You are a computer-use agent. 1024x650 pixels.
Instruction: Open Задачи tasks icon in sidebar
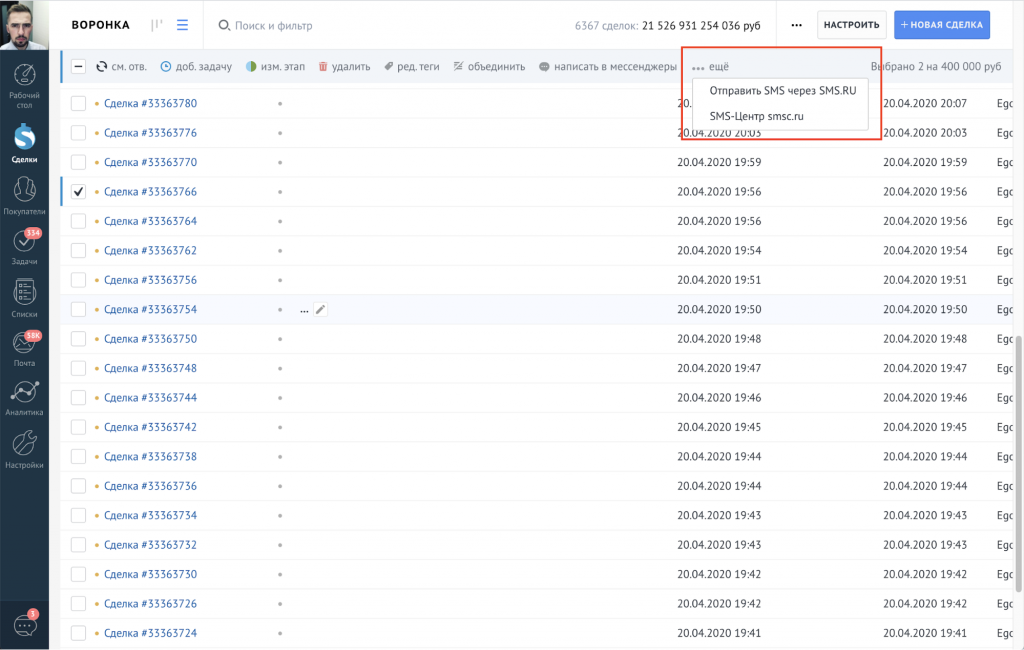(24, 243)
